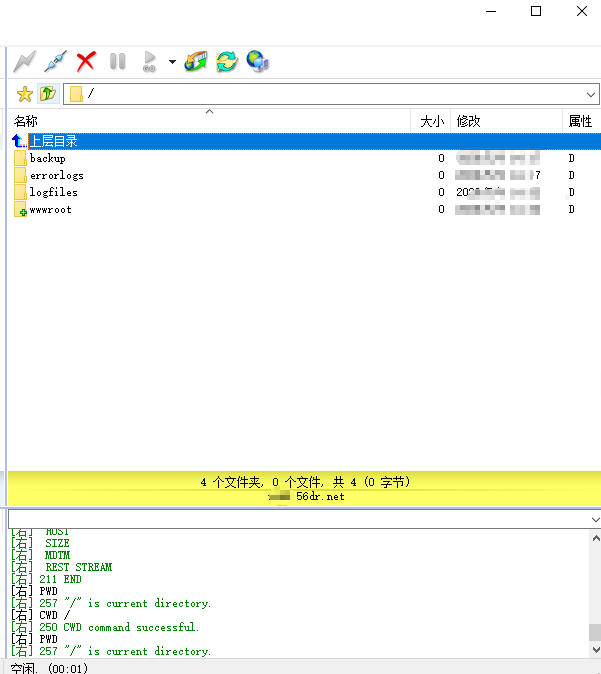Expand the remote path dropdown arrow
Viewport: 601px width, 674px height.
coord(591,94)
